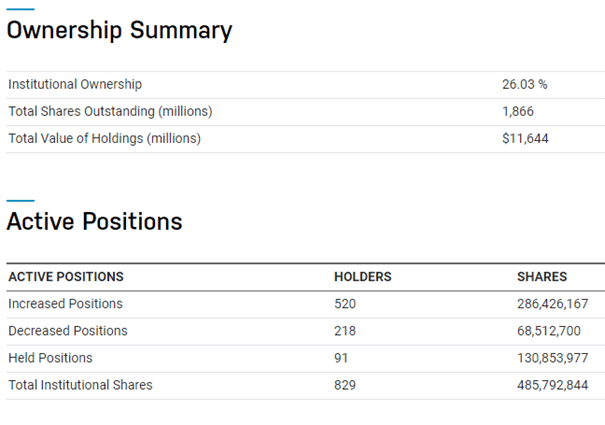Click the $11,644 holdings value
605x425 pixels.
pyautogui.click(x=525, y=139)
